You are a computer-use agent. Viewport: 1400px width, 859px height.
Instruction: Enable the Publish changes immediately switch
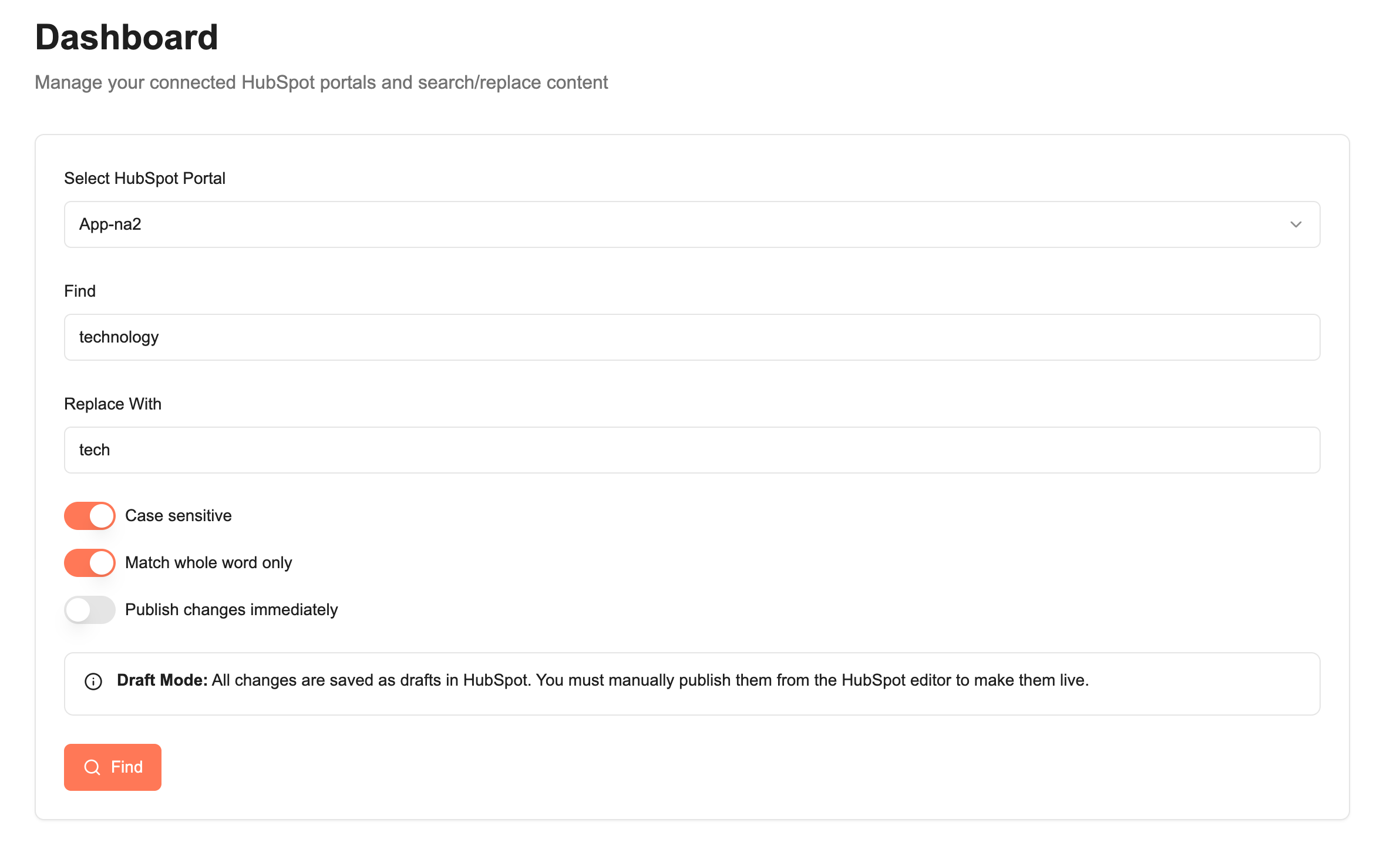90,610
